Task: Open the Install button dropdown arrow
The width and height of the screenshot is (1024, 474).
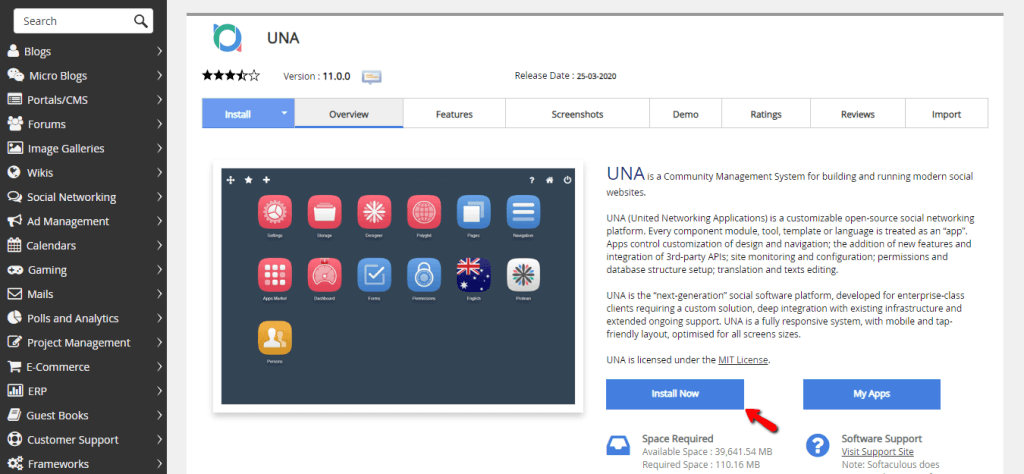Action: (284, 113)
